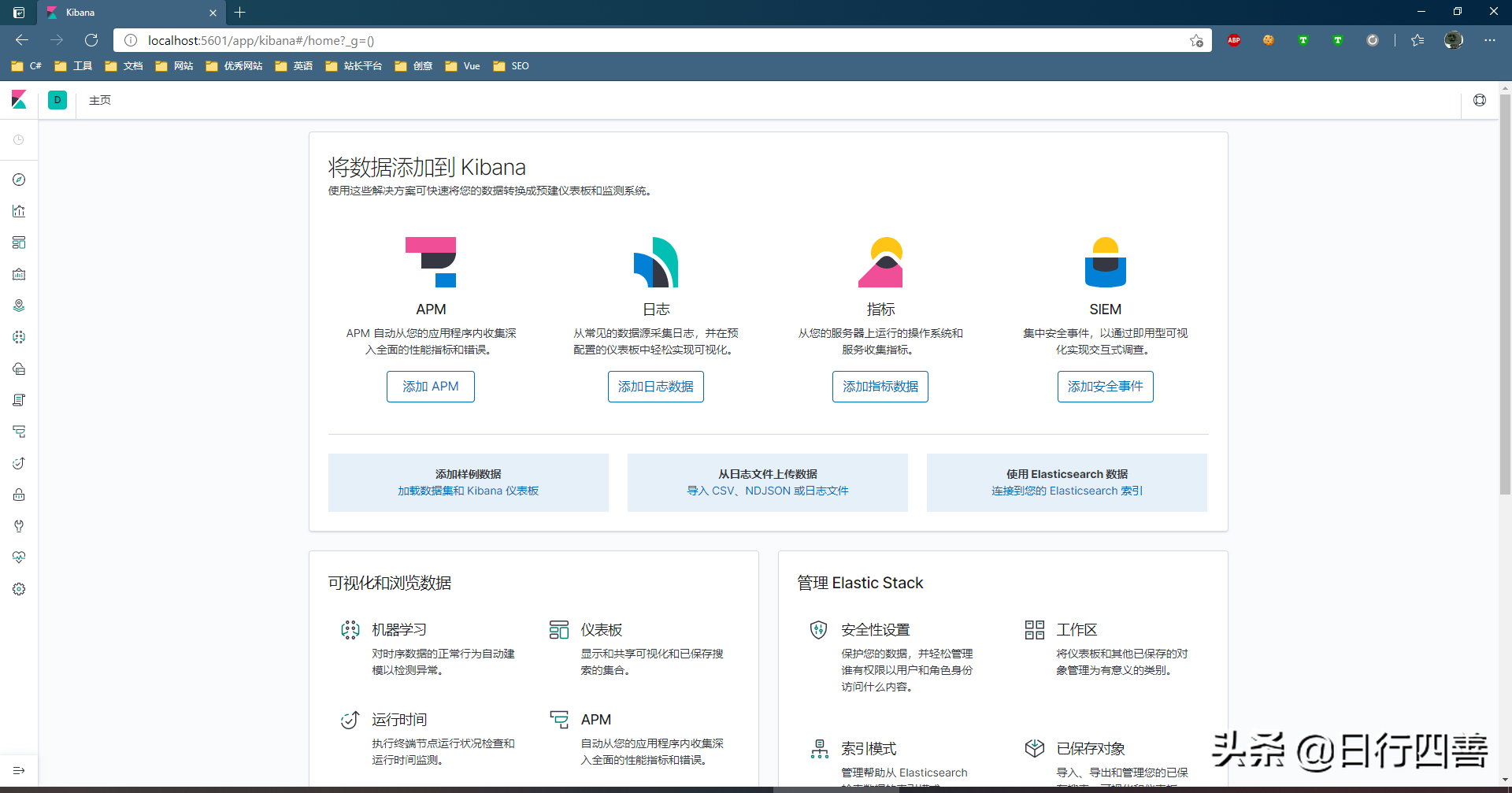Open the Canvas sidebar icon
1512x793 pixels.
(19, 274)
